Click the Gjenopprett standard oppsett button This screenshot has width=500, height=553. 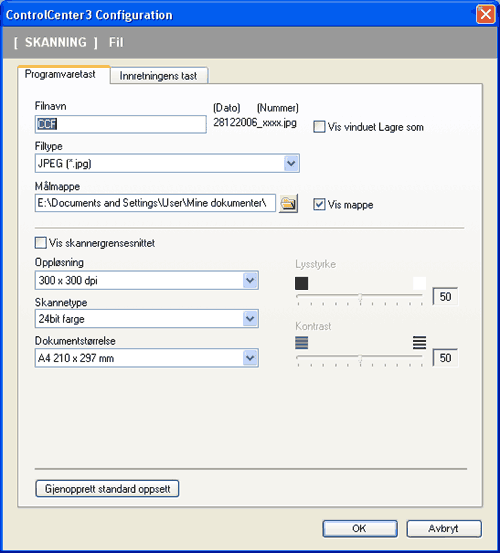pyautogui.click(x=107, y=489)
